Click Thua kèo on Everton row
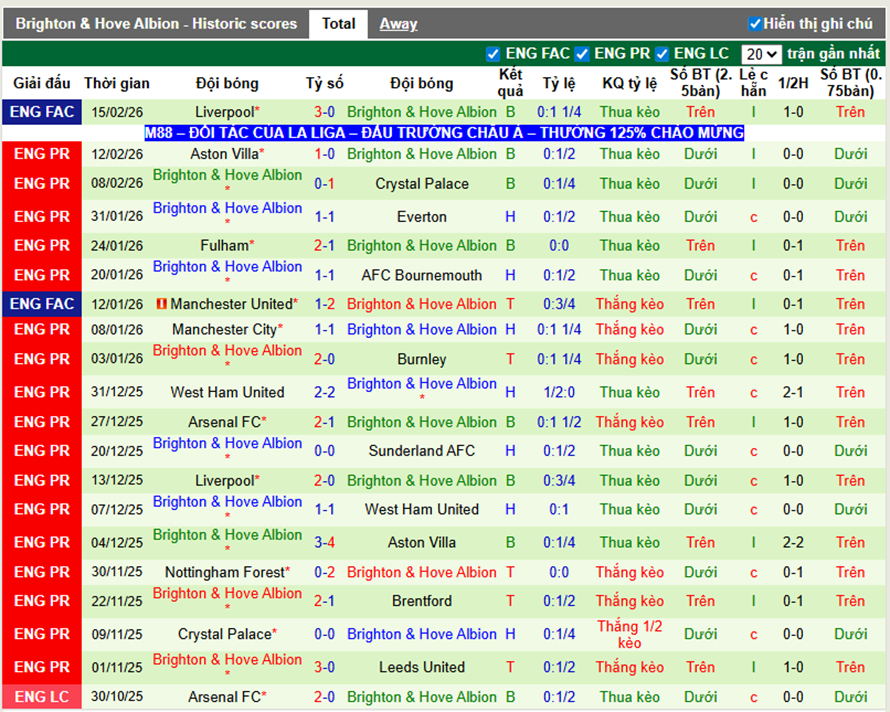Screen dimensions: 890x712 point(629,217)
